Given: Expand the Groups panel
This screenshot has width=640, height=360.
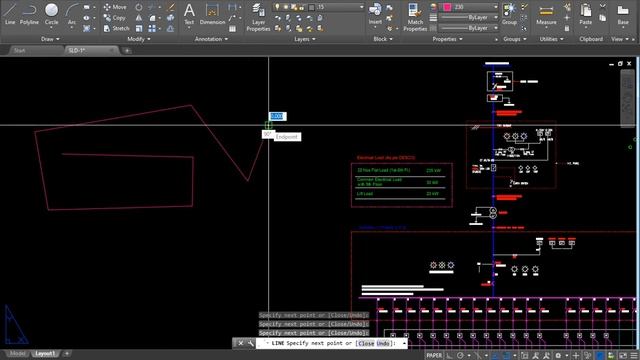Looking at the screenshot, I should point(515,39).
